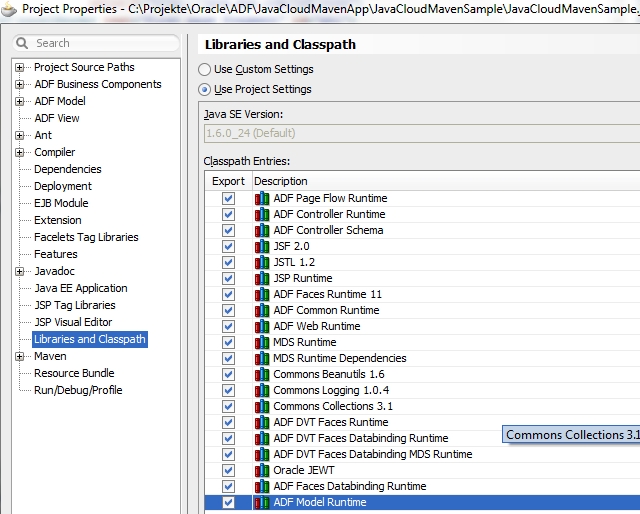Toggle export checkbox for JSP Runtime
Image resolution: width=640 pixels, height=514 pixels.
click(228, 278)
